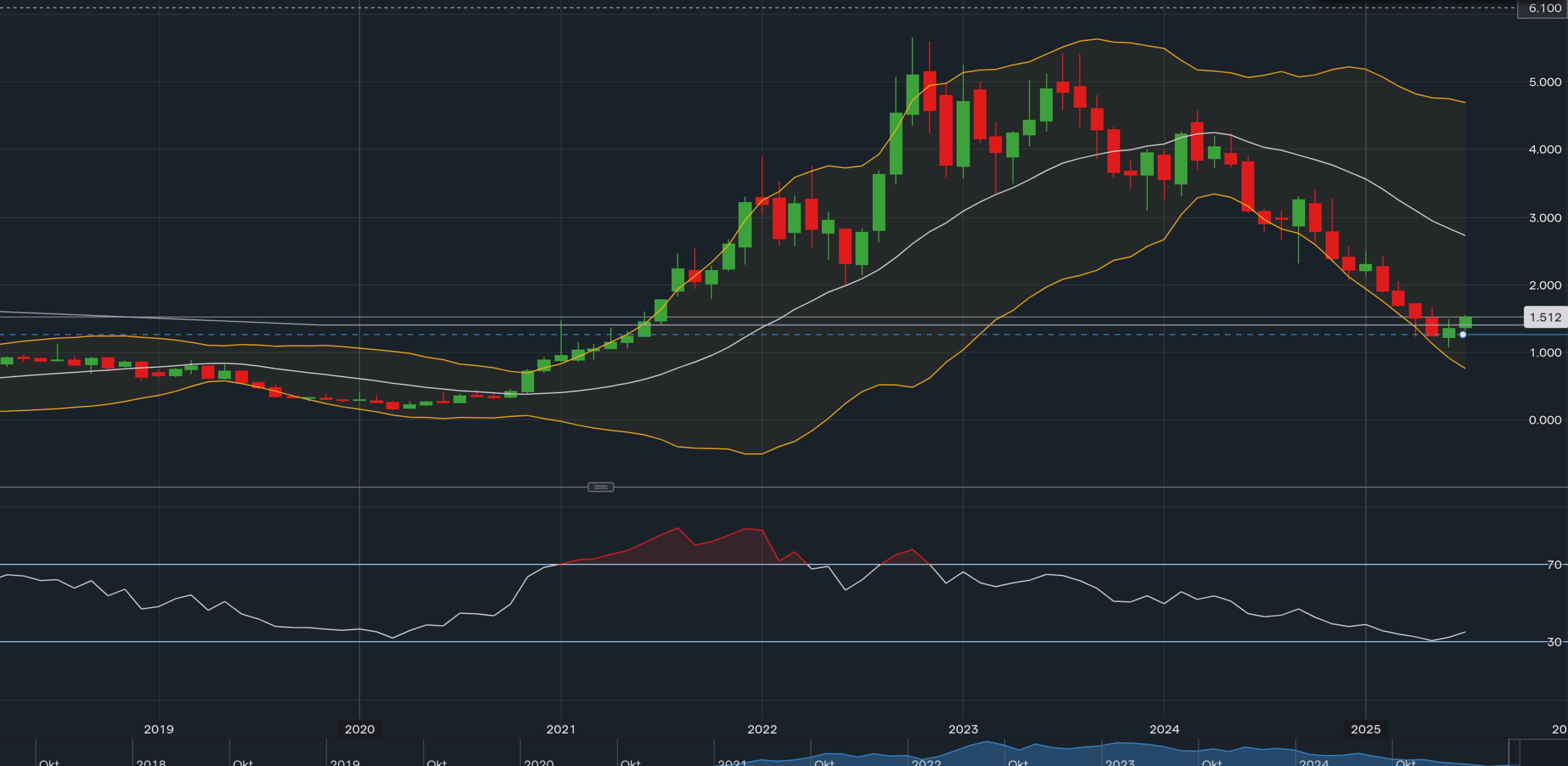This screenshot has width=1568, height=766.
Task: Click the 2019 year label on the time axis
Action: [159, 729]
